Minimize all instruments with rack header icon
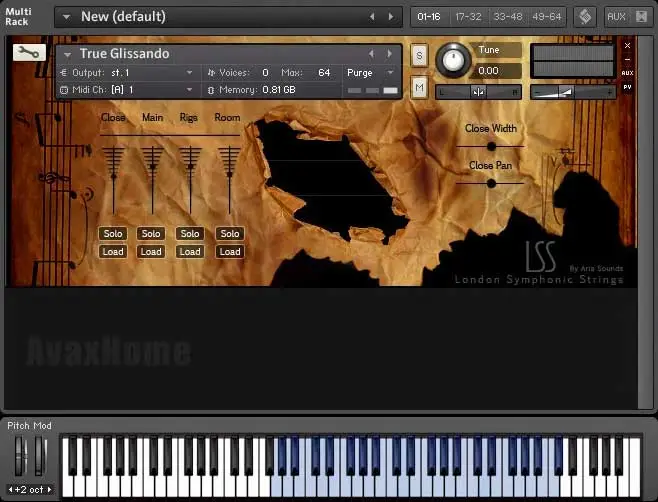 [642, 17]
